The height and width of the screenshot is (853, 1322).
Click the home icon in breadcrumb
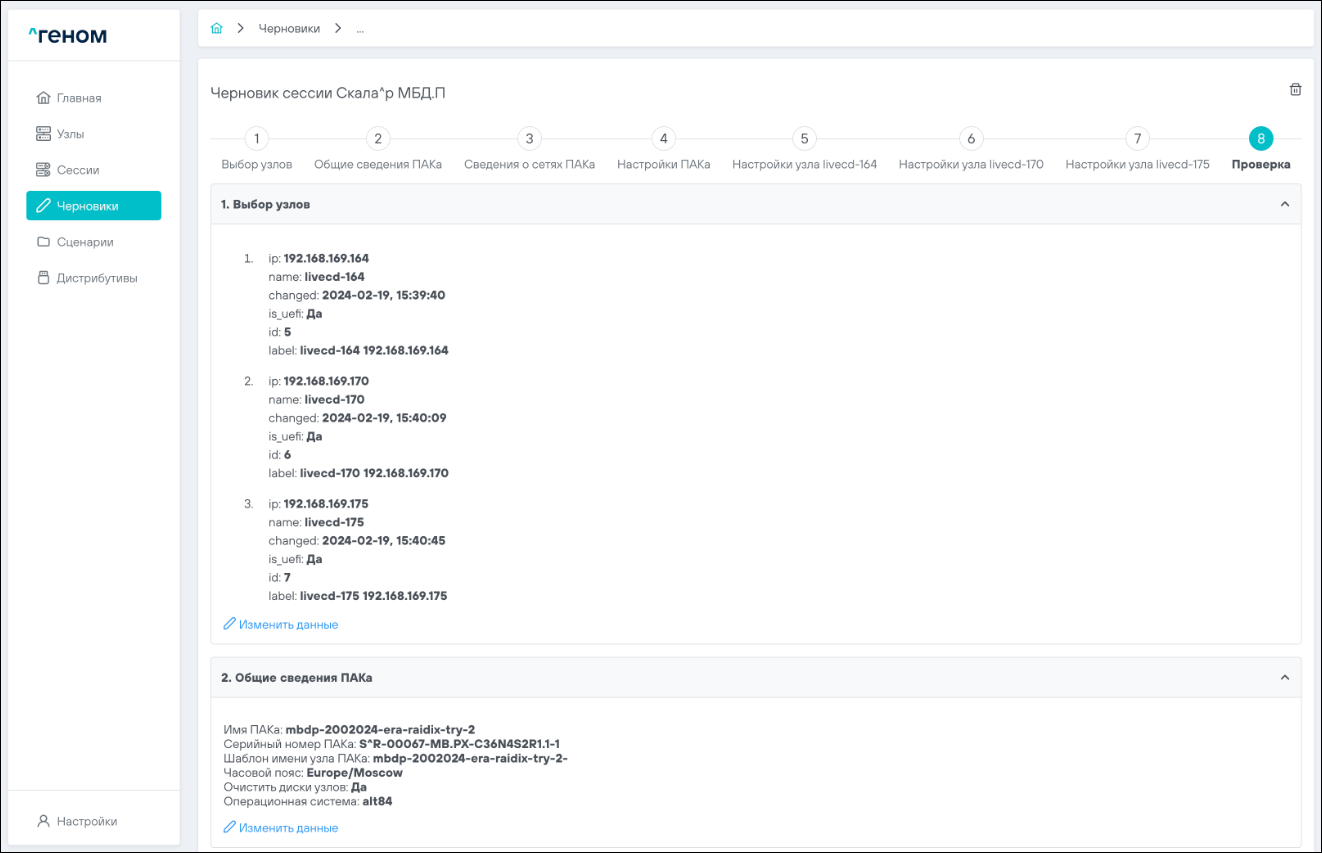(x=216, y=29)
